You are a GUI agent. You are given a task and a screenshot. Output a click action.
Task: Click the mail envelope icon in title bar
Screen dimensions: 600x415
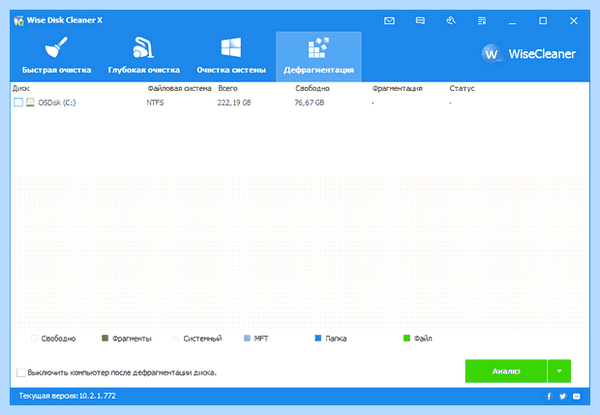pyautogui.click(x=389, y=21)
